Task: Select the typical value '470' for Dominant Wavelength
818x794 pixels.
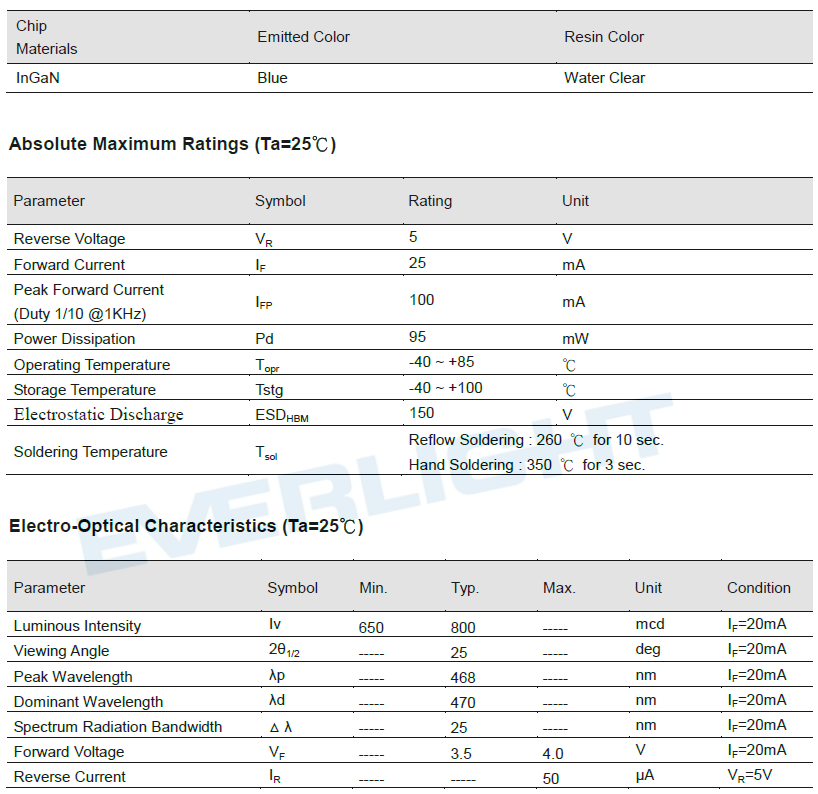Action: coord(463,703)
